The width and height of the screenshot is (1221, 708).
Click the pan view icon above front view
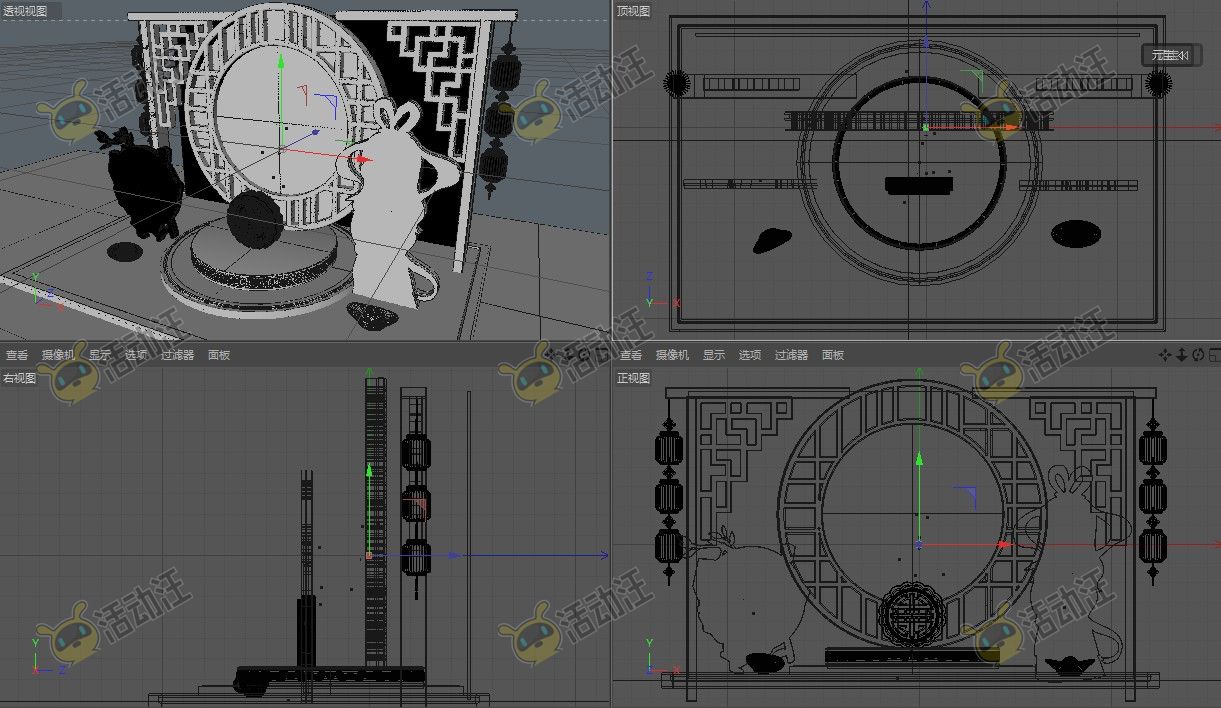tap(1165, 355)
